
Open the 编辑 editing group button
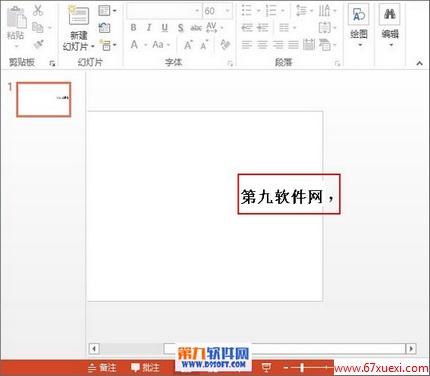[x=390, y=25]
